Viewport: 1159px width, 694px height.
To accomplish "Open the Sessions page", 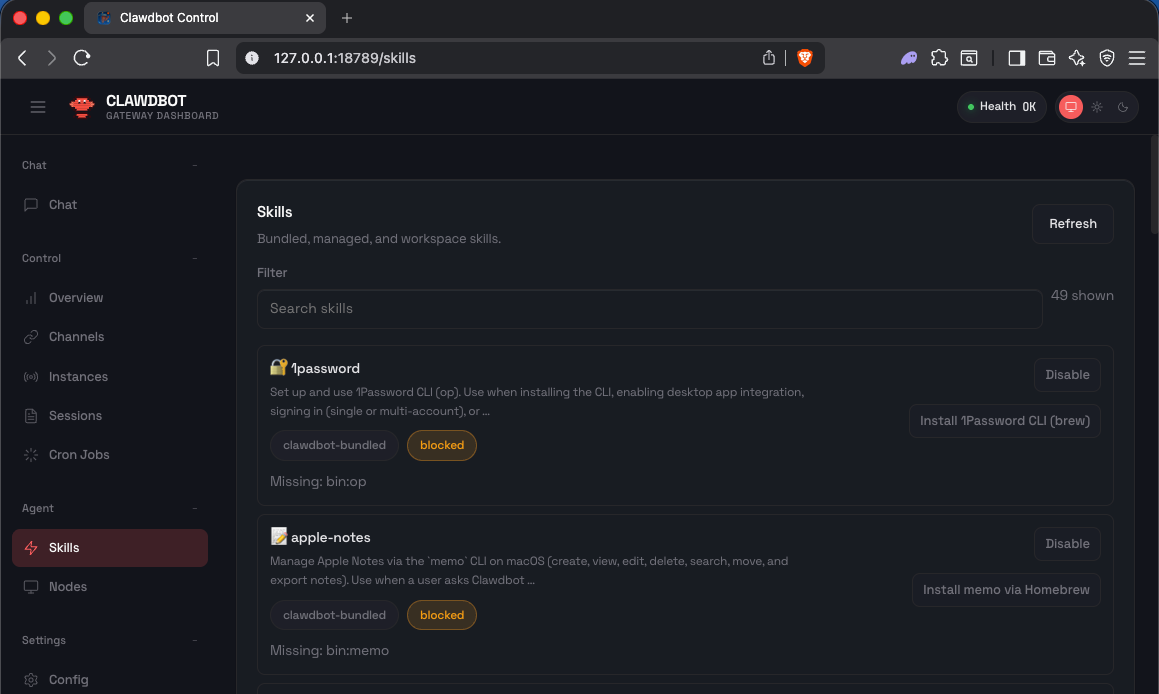I will pos(109,416).
